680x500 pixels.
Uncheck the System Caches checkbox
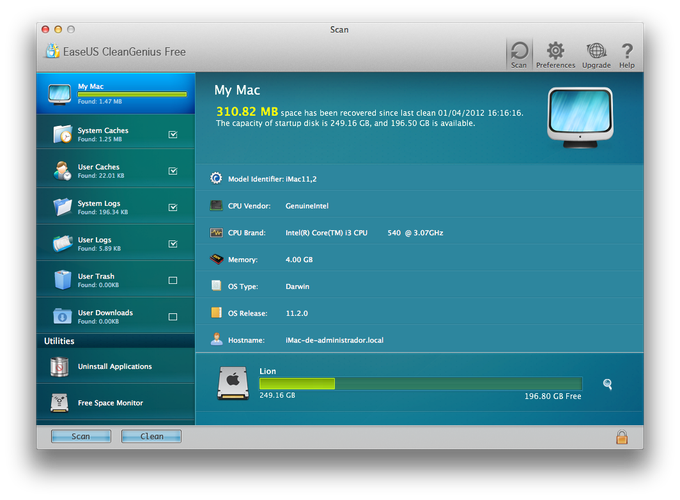[173, 134]
